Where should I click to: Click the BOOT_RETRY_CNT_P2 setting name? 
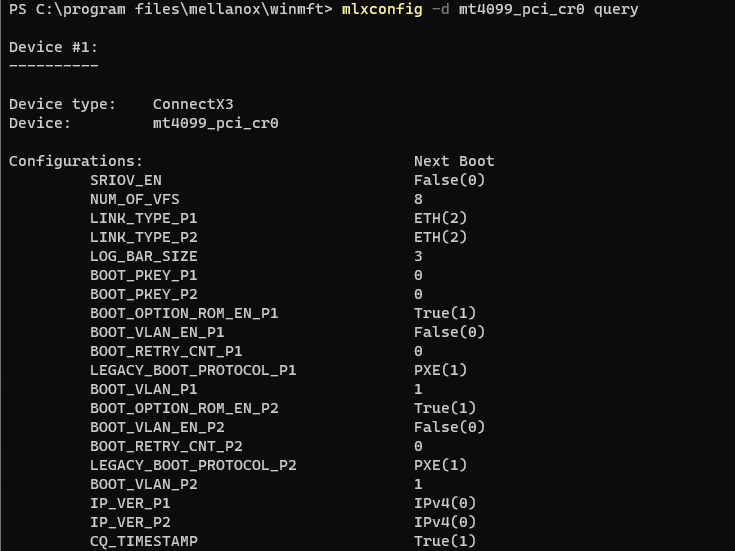click(x=166, y=446)
